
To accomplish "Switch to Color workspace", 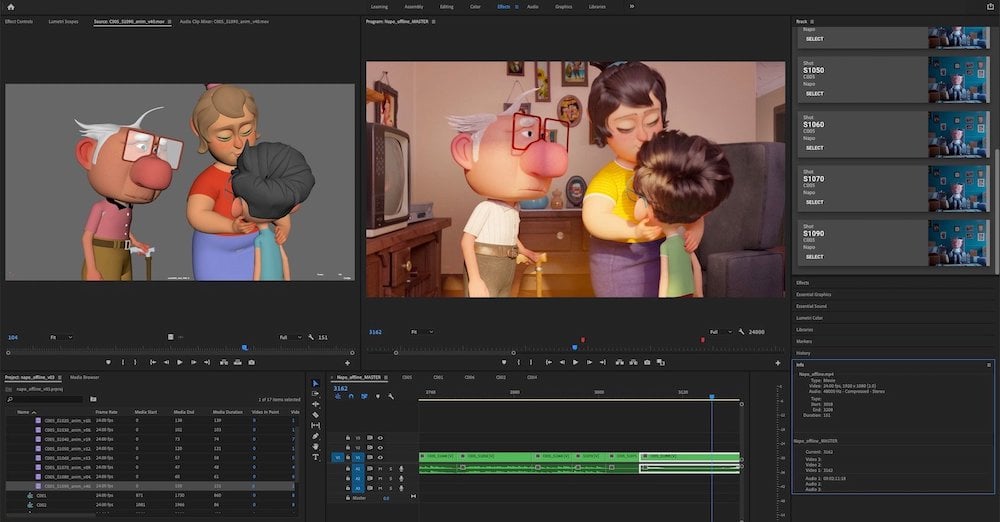I will (475, 7).
